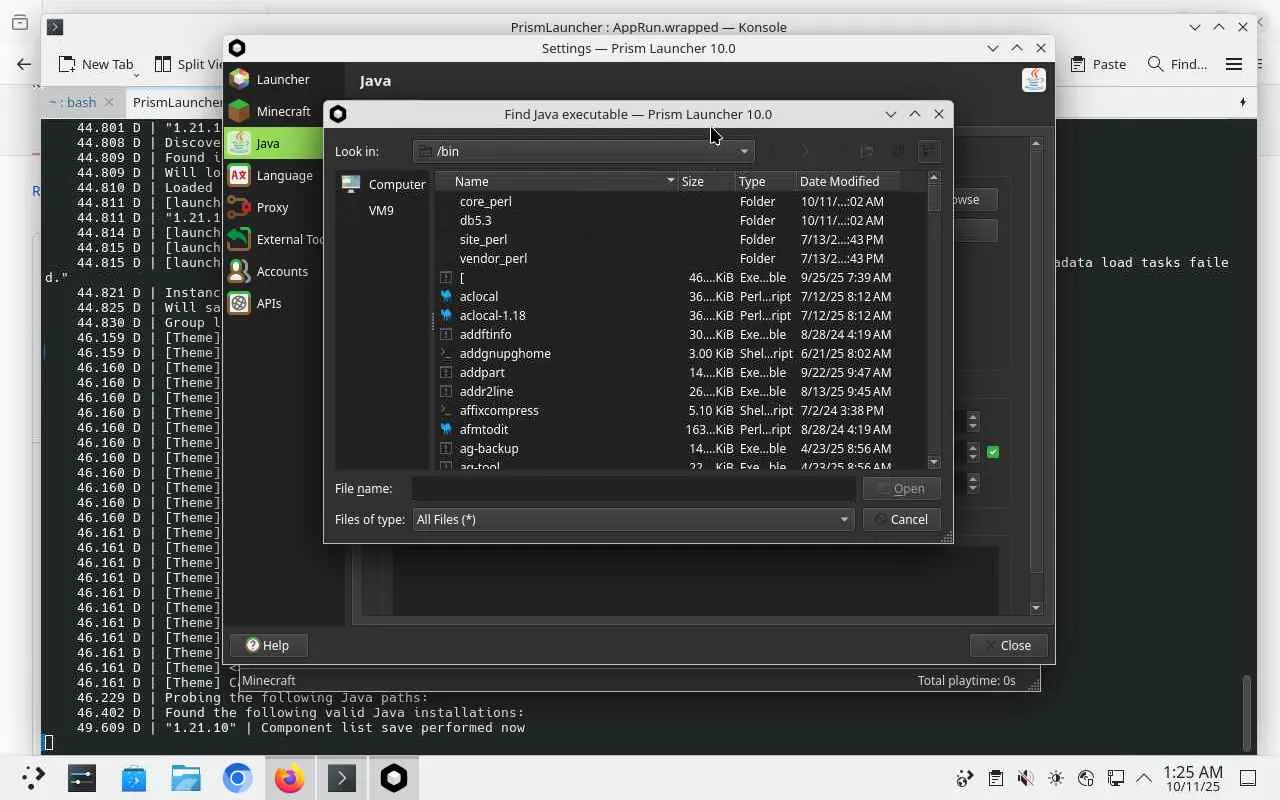The image size is (1280, 800).
Task: Switch to Konsole from the taskbar
Action: point(342,778)
